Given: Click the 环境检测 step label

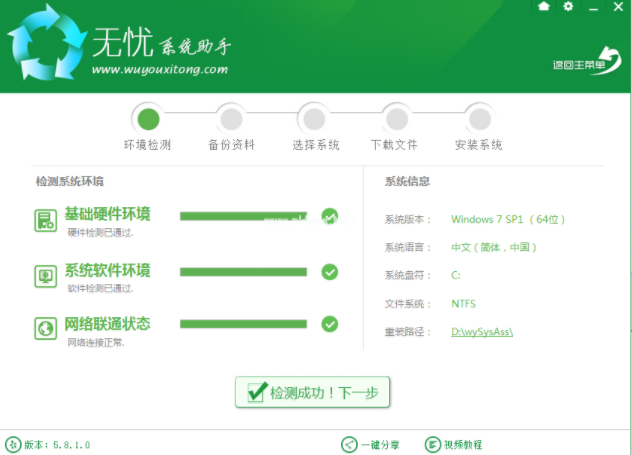Looking at the screenshot, I should 148,145.
